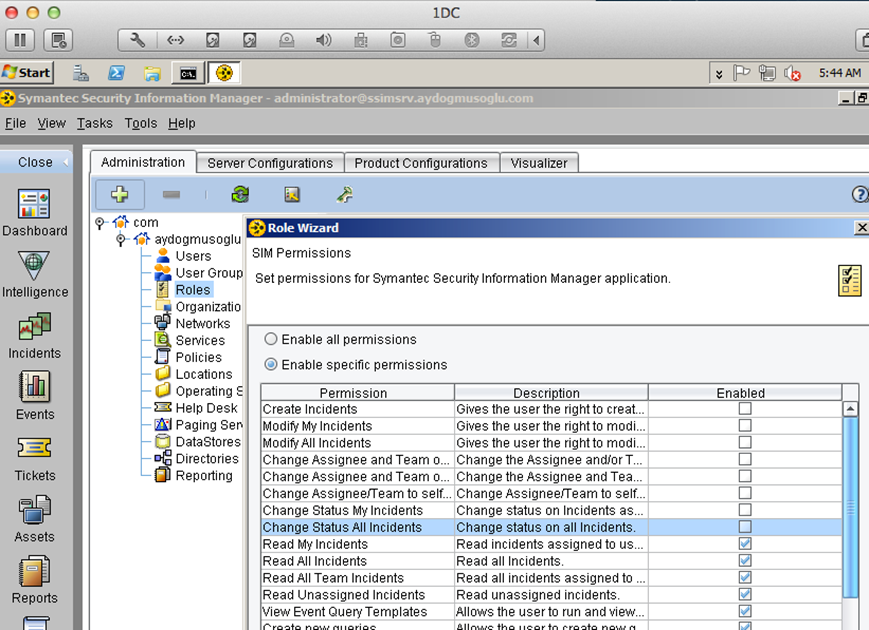Viewport: 869px width, 630px height.
Task: Collapse the aydogmusoglu tree node
Action: click(x=120, y=240)
